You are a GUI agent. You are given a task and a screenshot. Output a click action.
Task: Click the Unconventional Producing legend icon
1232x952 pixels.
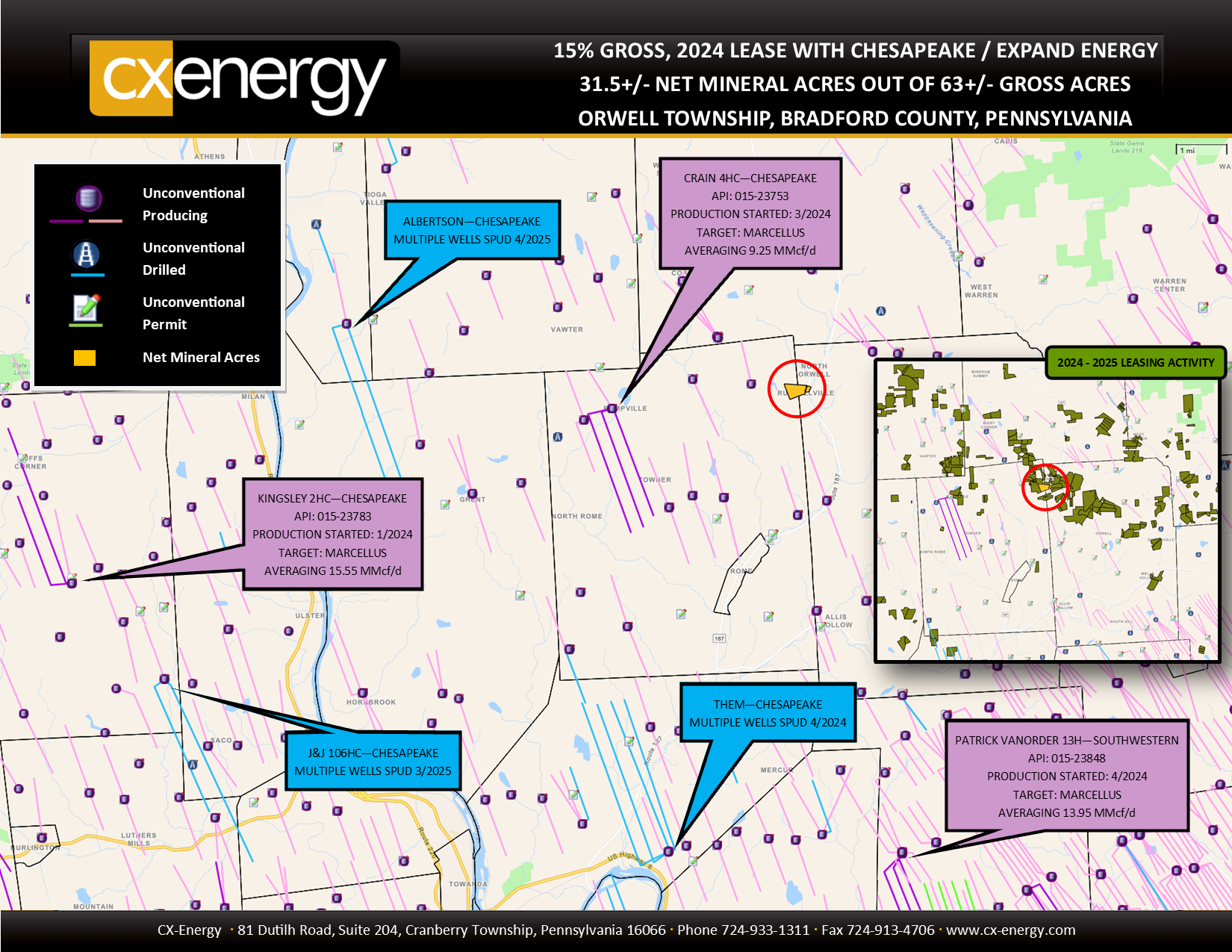coord(88,199)
